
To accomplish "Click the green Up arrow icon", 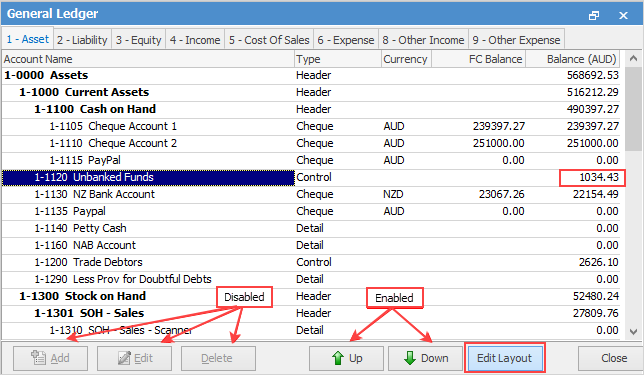I will tap(338, 358).
